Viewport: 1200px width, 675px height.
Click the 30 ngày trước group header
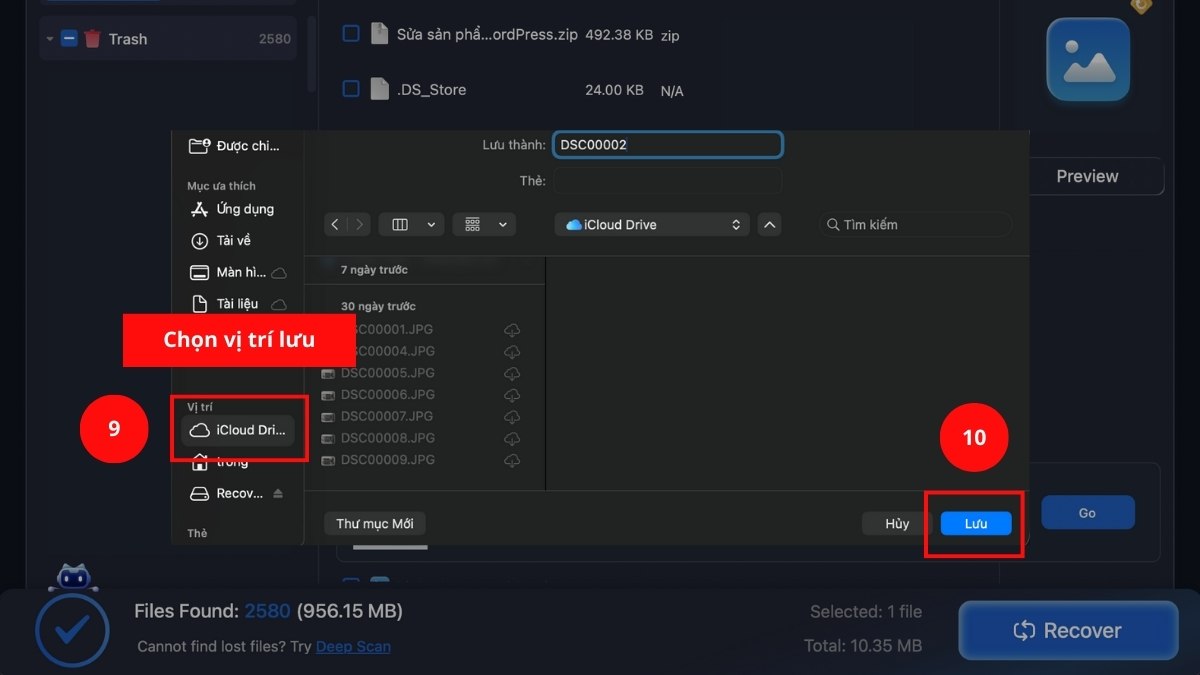(378, 306)
